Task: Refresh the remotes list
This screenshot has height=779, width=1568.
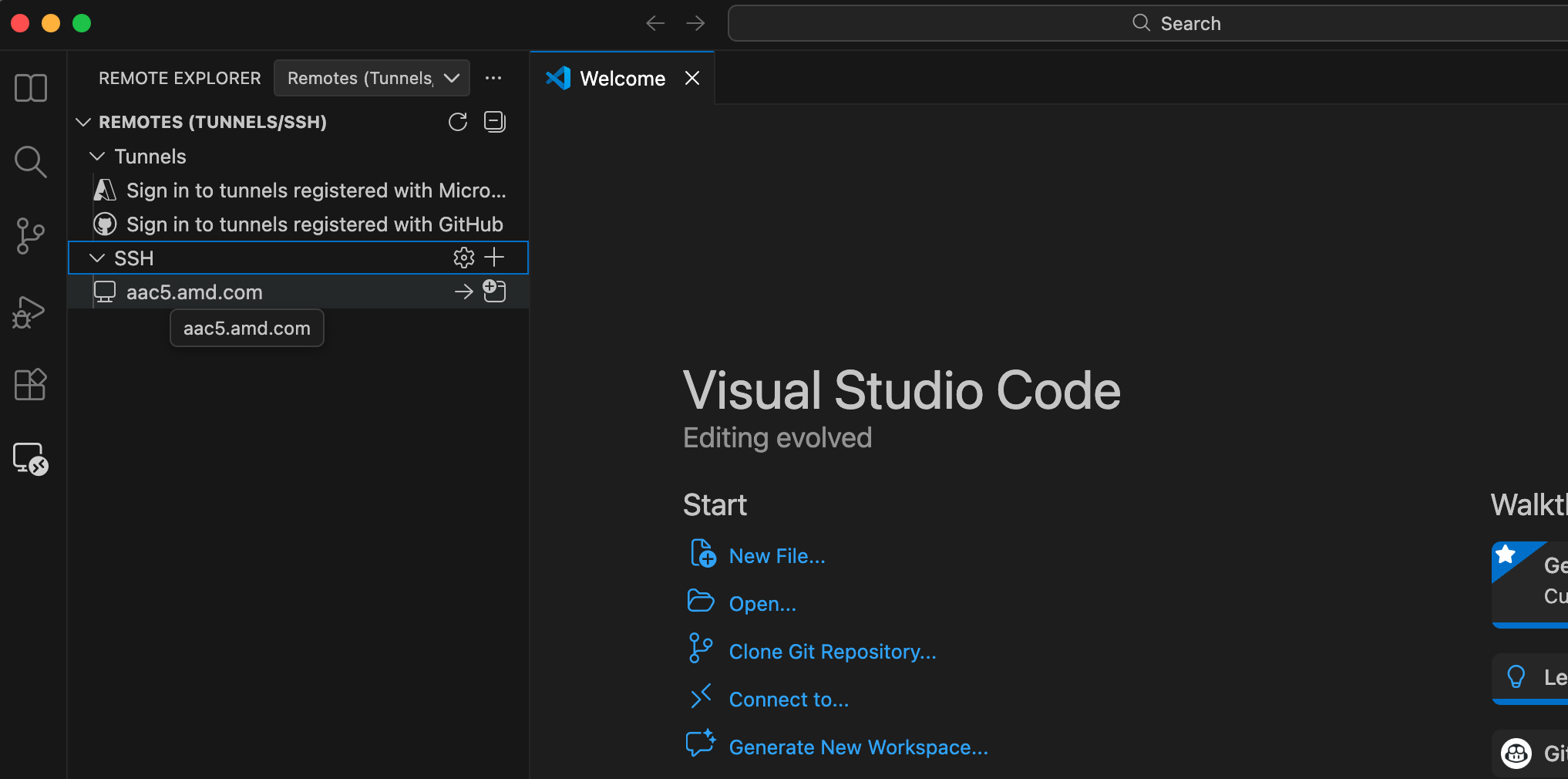Action: click(x=458, y=122)
